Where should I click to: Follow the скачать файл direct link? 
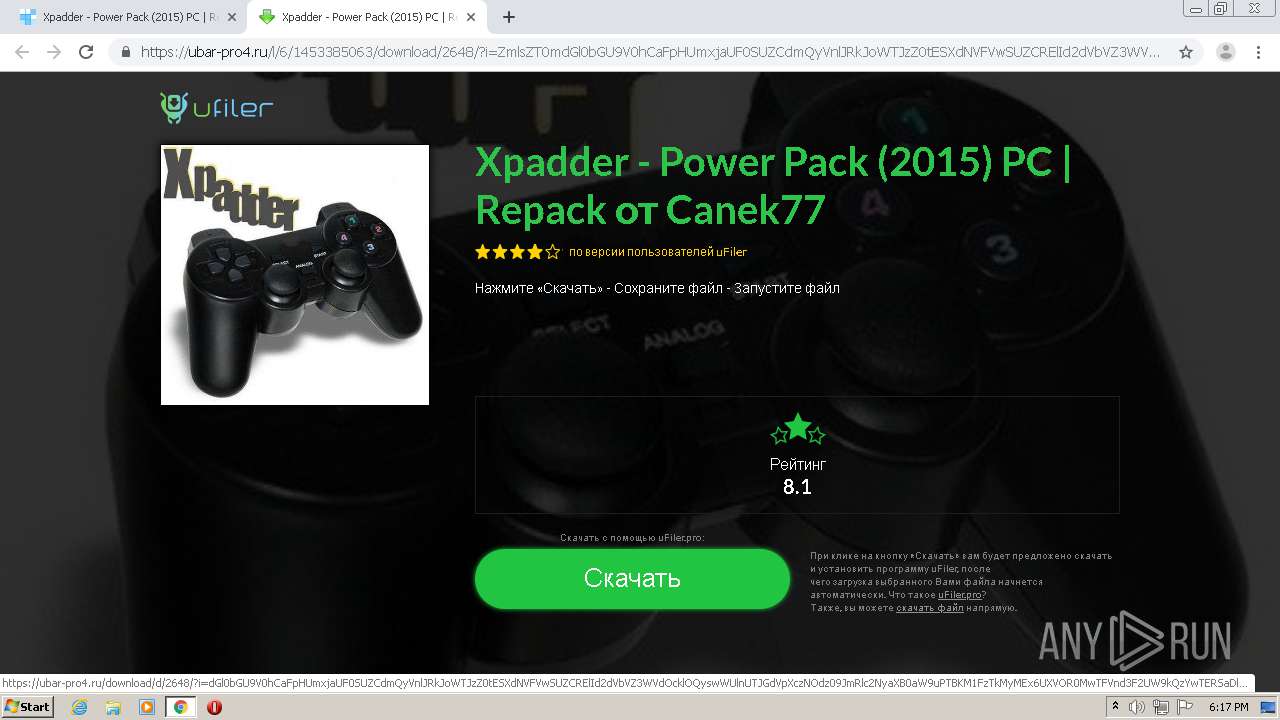(930, 608)
